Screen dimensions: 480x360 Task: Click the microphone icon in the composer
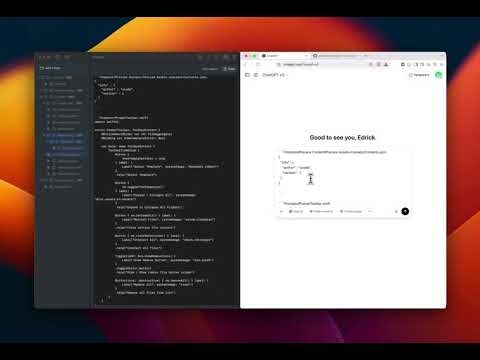tap(396, 211)
